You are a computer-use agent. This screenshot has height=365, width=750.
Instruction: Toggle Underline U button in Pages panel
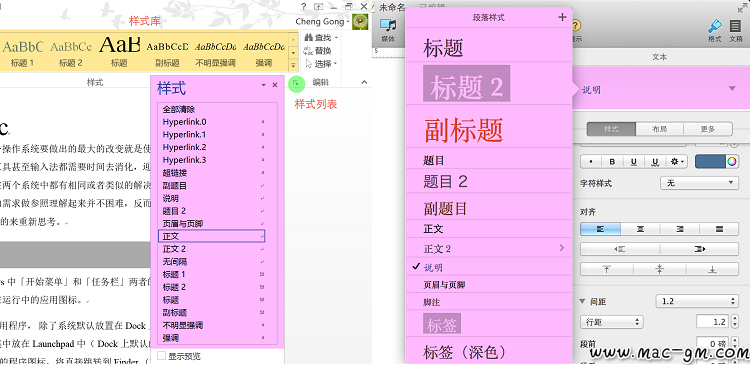tap(633, 162)
